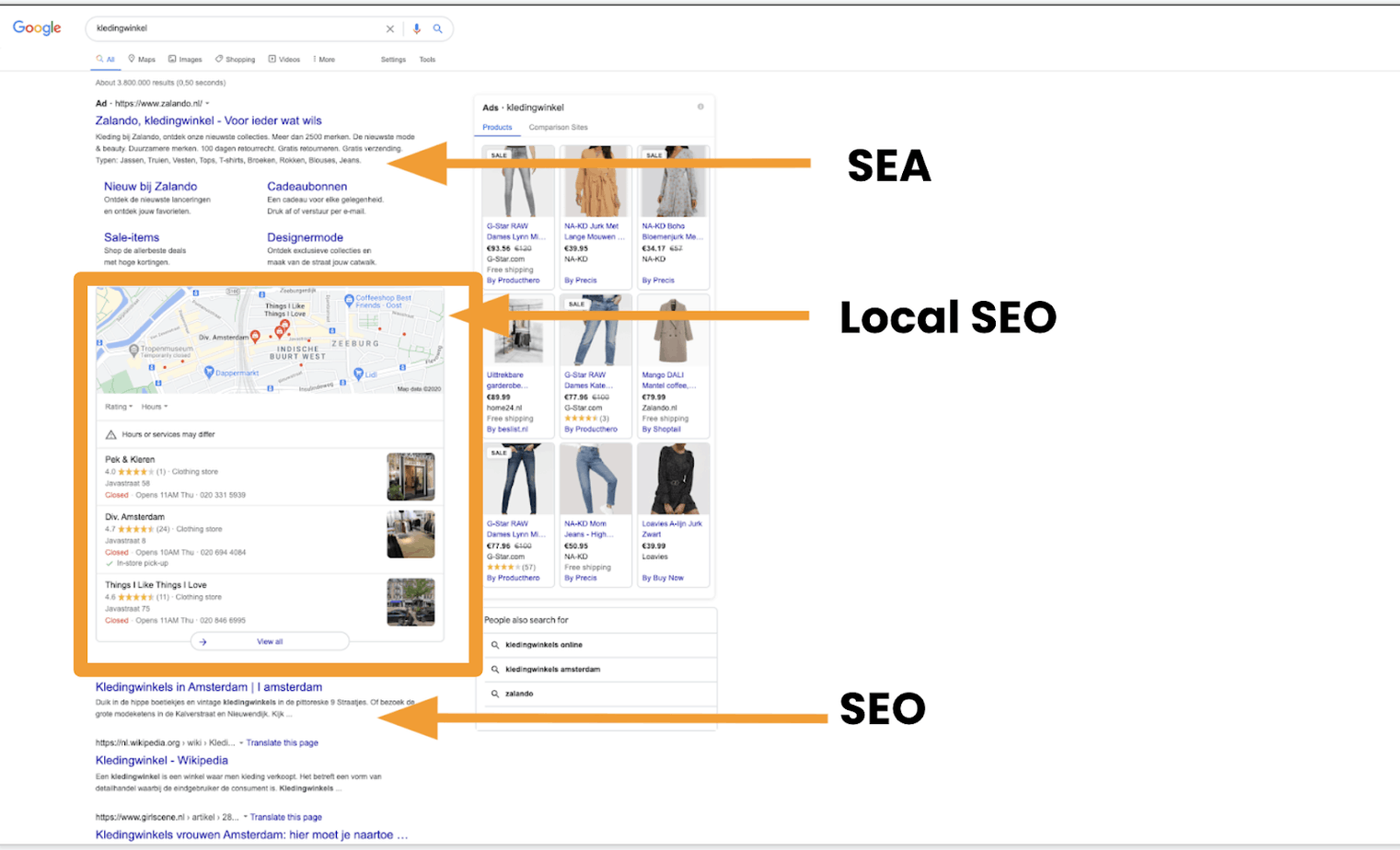
Task: Click the Coffeeshop Best Friends Oost map marker
Action: [x=349, y=300]
